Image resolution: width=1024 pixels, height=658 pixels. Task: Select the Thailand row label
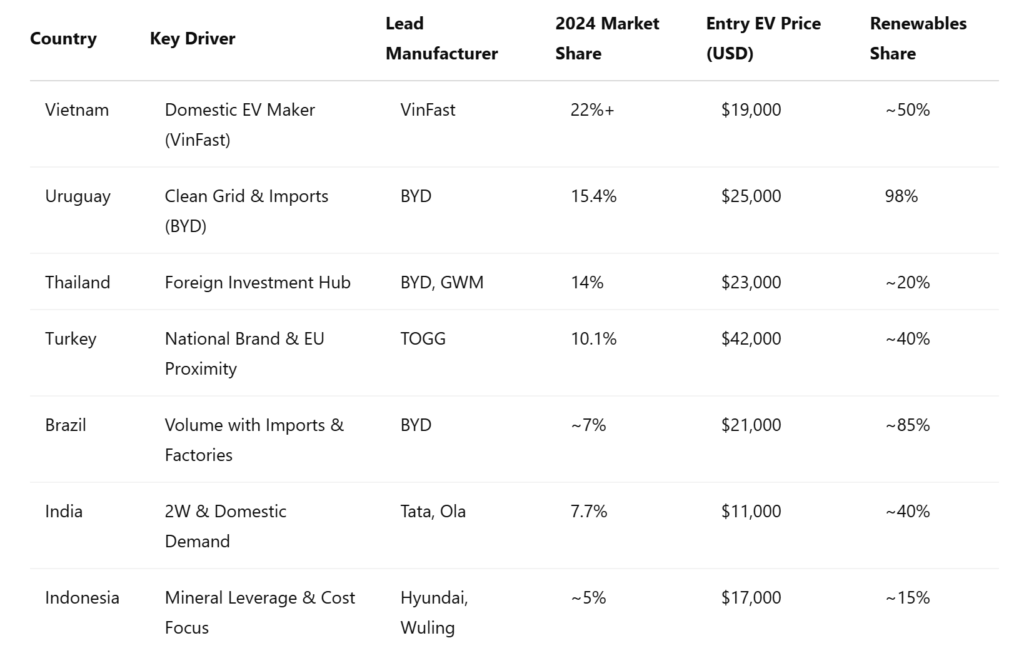click(78, 282)
